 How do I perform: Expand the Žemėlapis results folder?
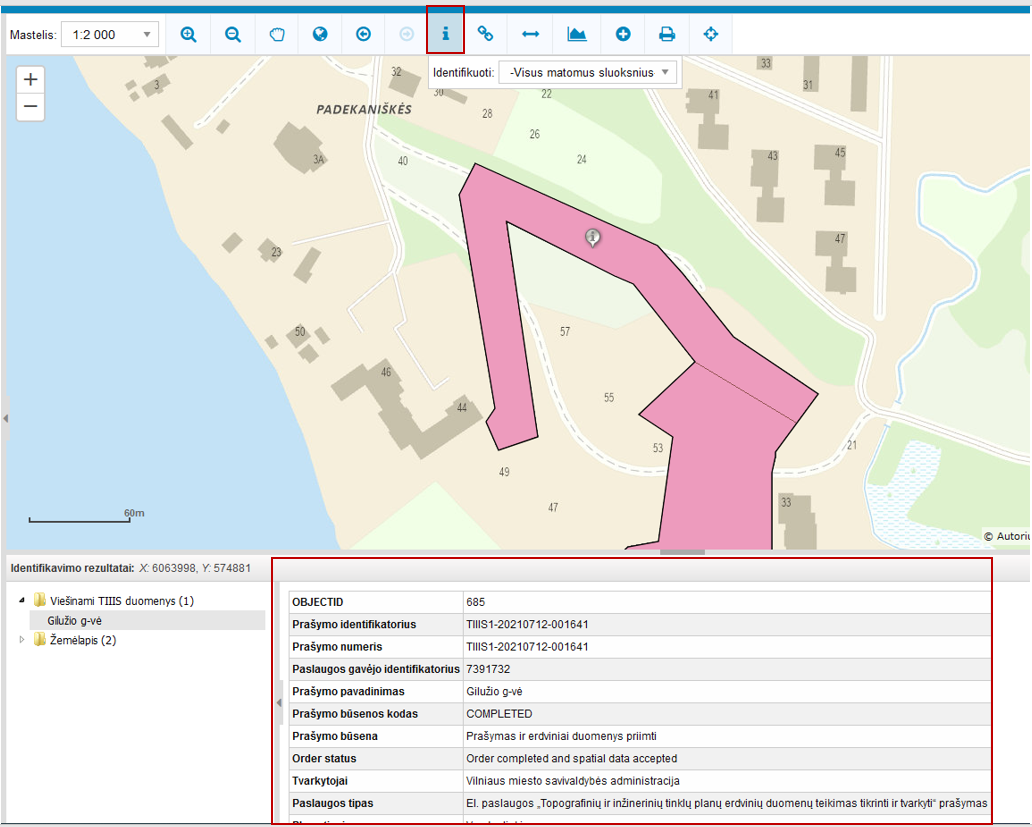point(22,640)
